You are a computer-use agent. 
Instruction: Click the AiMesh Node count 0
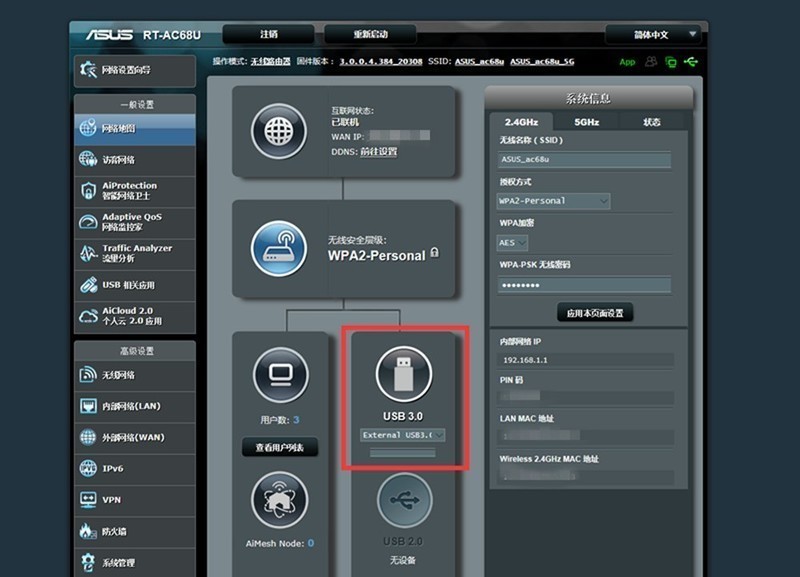point(311,543)
